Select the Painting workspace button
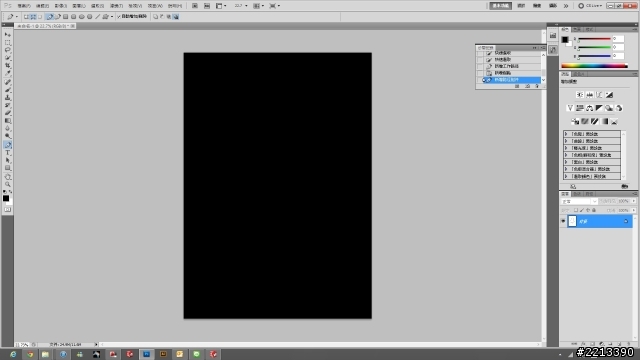The image size is (640, 360). tap(538, 6)
